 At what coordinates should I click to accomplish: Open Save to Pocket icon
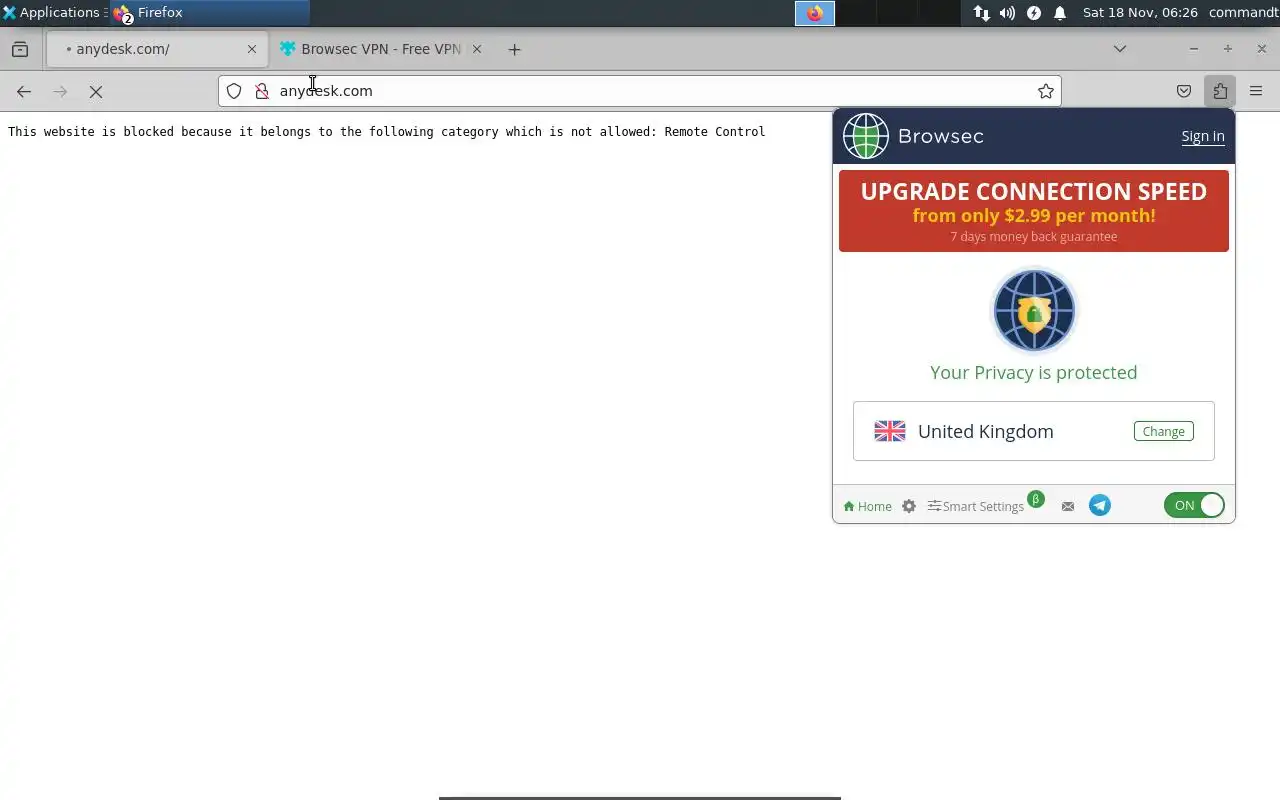1184,91
